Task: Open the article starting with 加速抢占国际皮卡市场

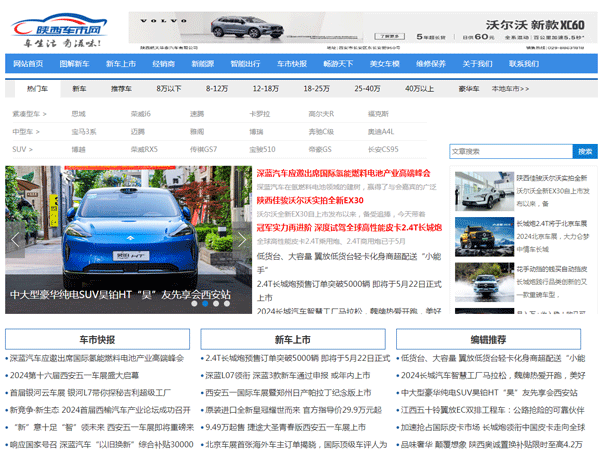Action: [493, 427]
